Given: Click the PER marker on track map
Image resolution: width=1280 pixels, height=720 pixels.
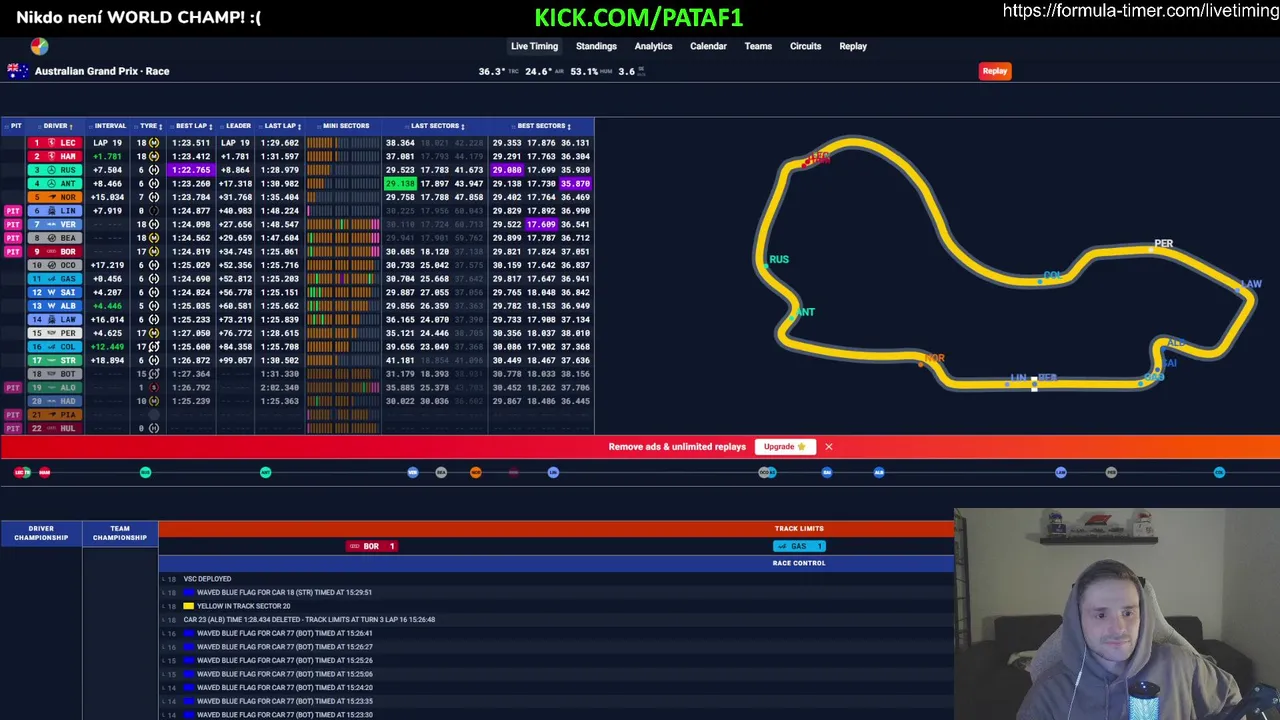Looking at the screenshot, I should pyautogui.click(x=1163, y=244).
